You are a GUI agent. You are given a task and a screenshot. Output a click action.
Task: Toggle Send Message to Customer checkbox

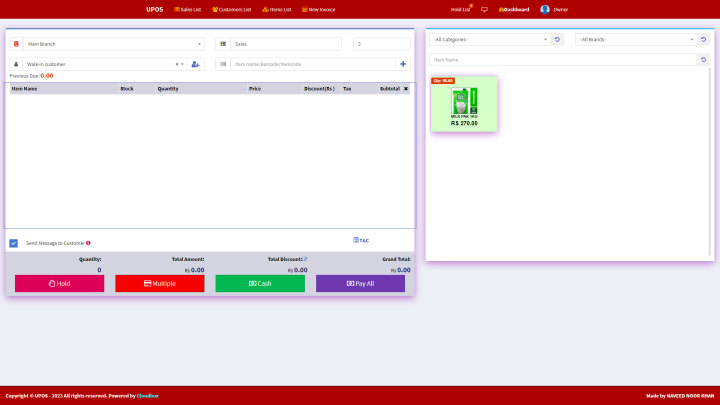[x=14, y=243]
